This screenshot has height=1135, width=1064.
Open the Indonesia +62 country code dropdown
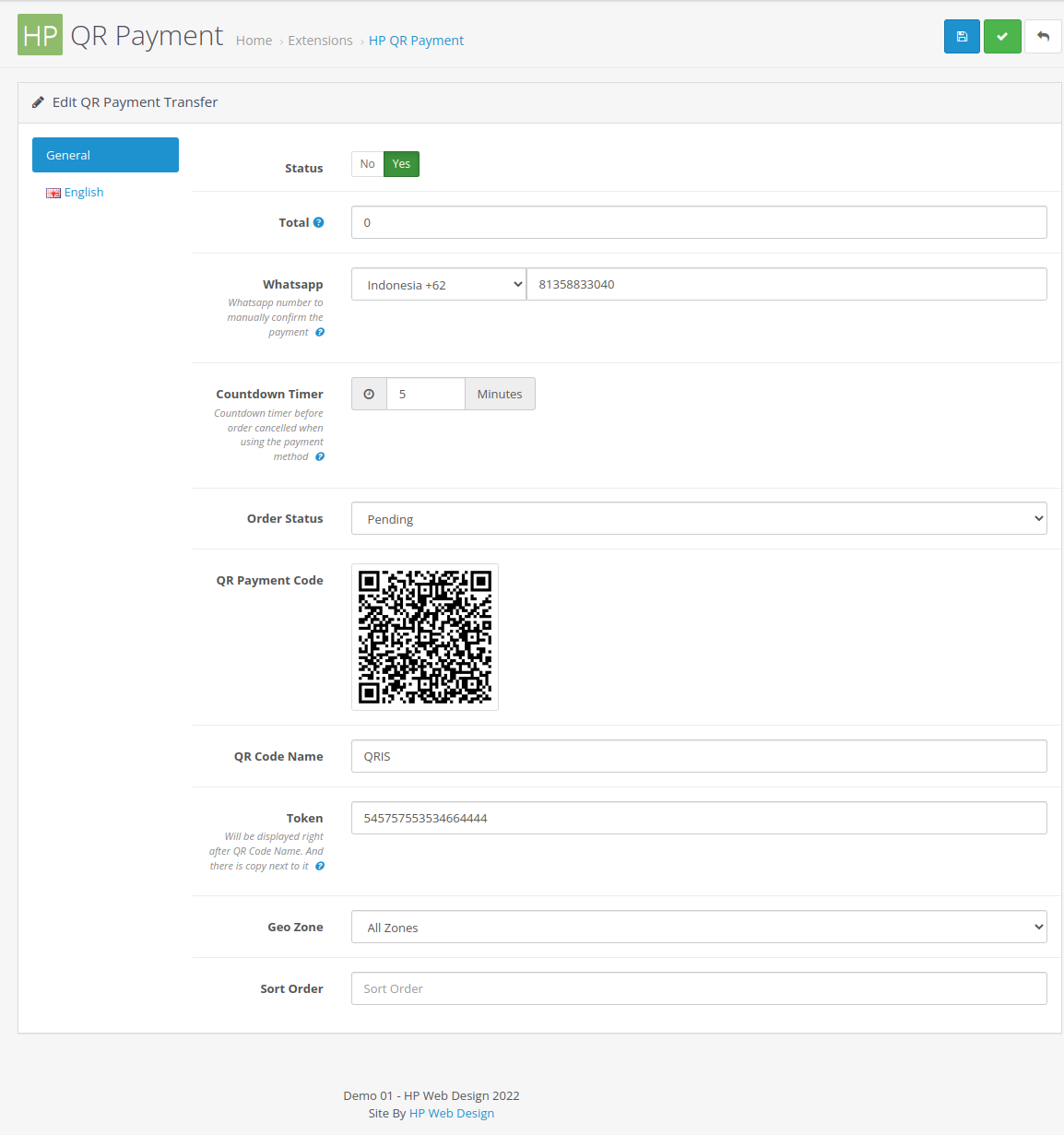coord(439,284)
